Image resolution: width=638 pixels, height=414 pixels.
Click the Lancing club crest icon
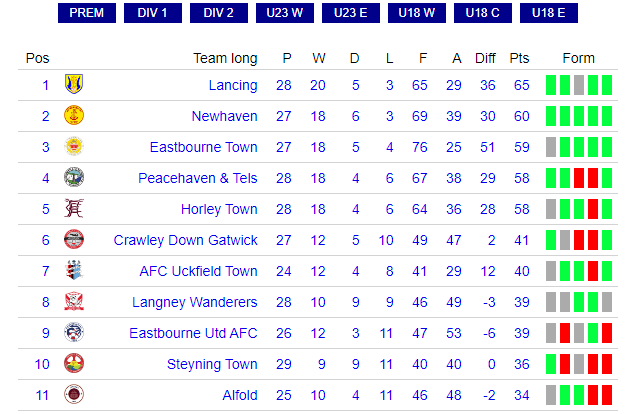coord(74,84)
